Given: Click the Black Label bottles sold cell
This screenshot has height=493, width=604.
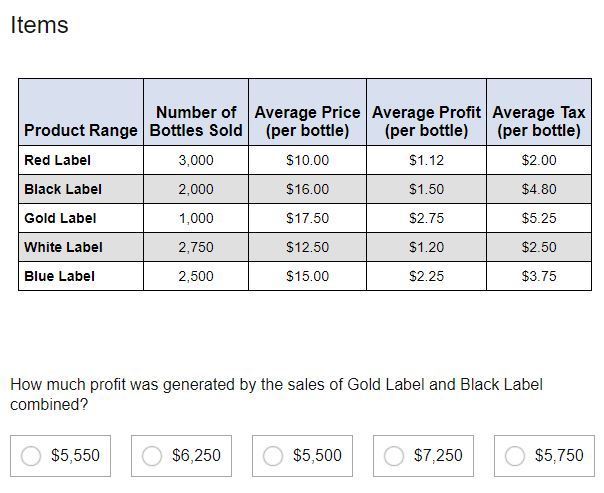Looking at the screenshot, I should [x=196, y=189].
